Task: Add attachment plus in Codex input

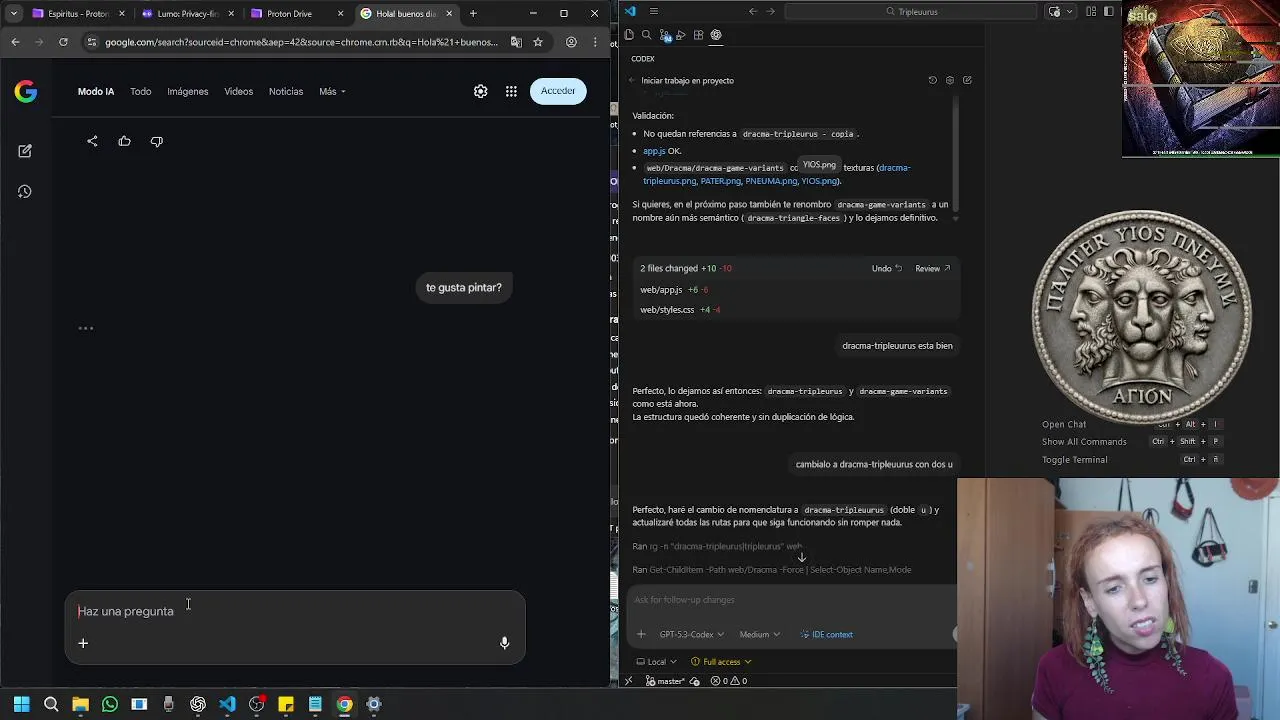Action: [x=641, y=634]
